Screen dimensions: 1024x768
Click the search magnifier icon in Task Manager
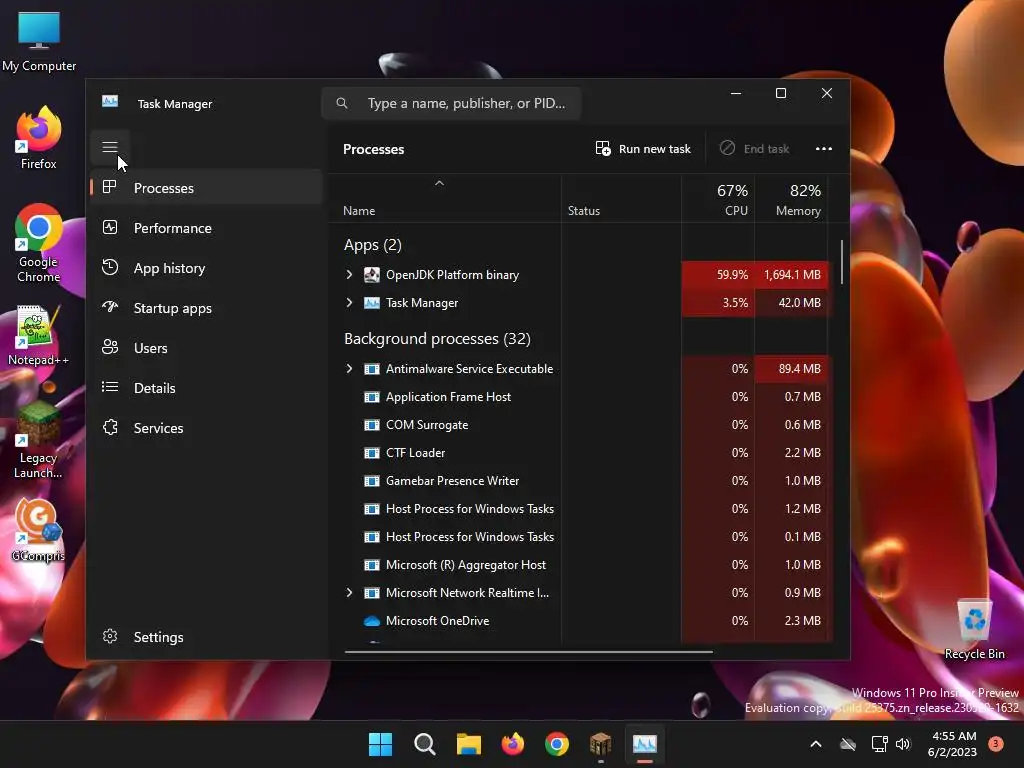[x=342, y=103]
